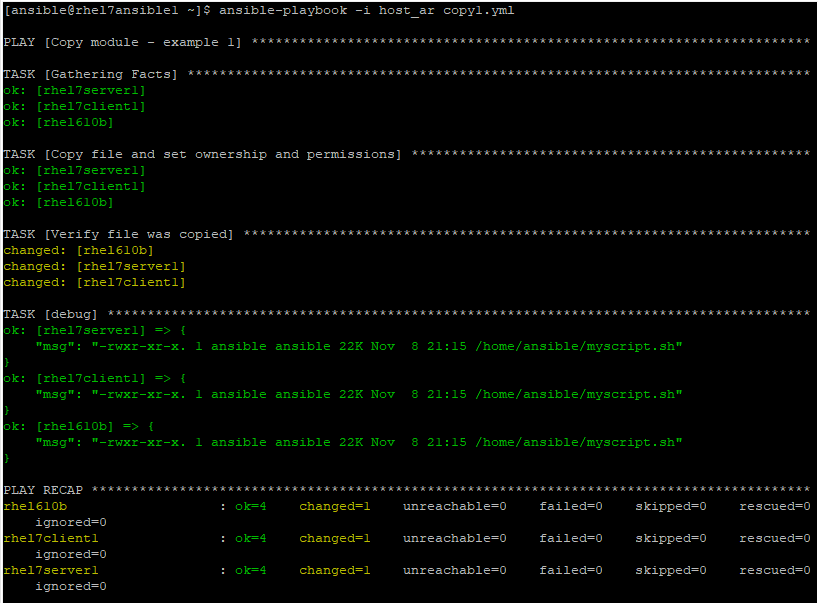The image size is (818, 603).
Task: Click the changed rhel7client1 line
Action: 94,282
